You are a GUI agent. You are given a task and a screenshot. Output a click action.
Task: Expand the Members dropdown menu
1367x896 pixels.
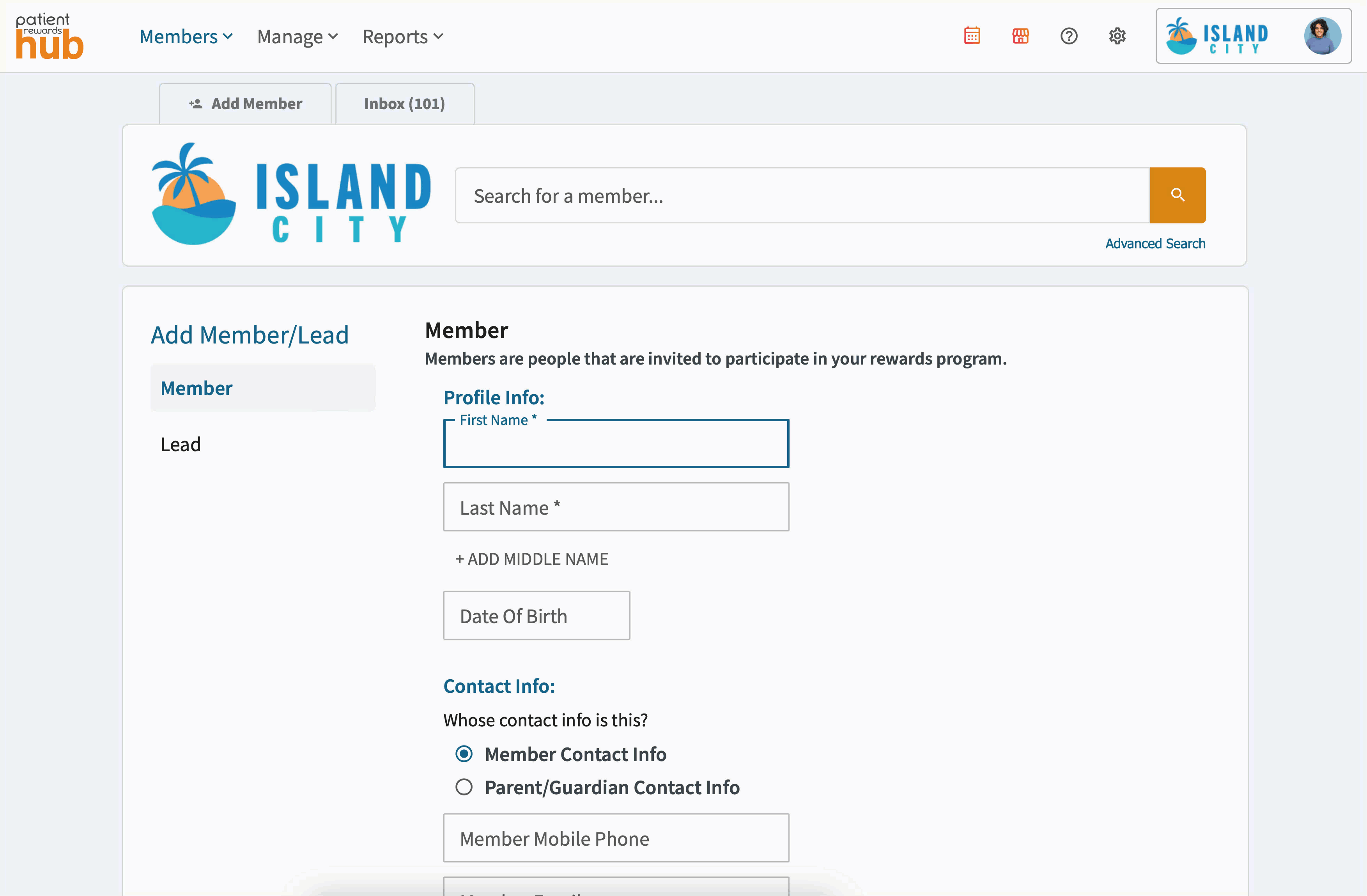point(186,37)
